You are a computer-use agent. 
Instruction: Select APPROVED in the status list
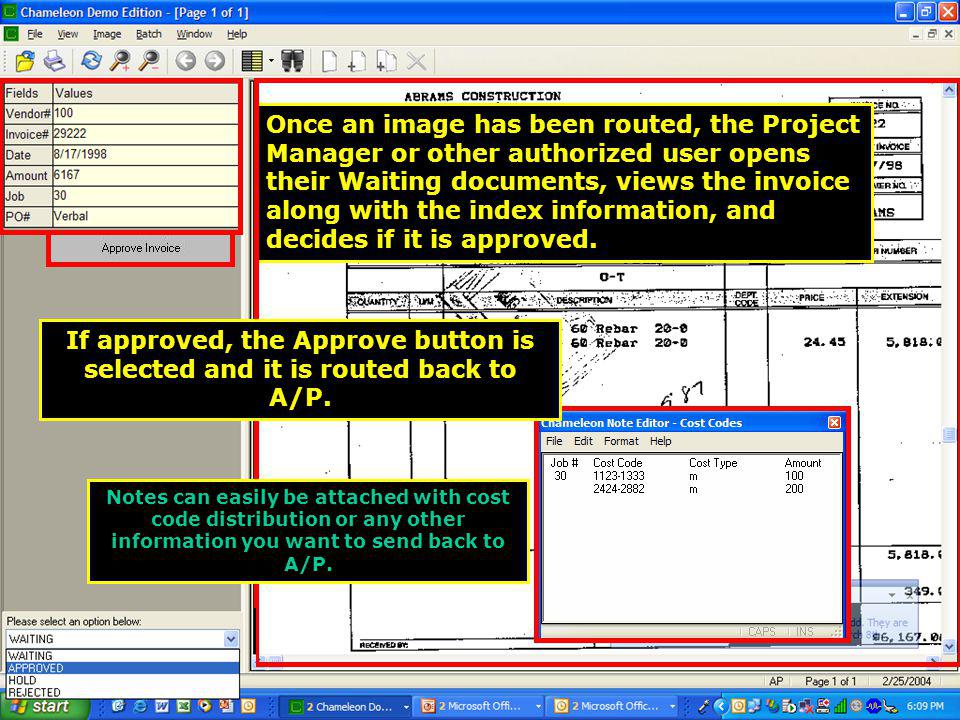pos(122,668)
